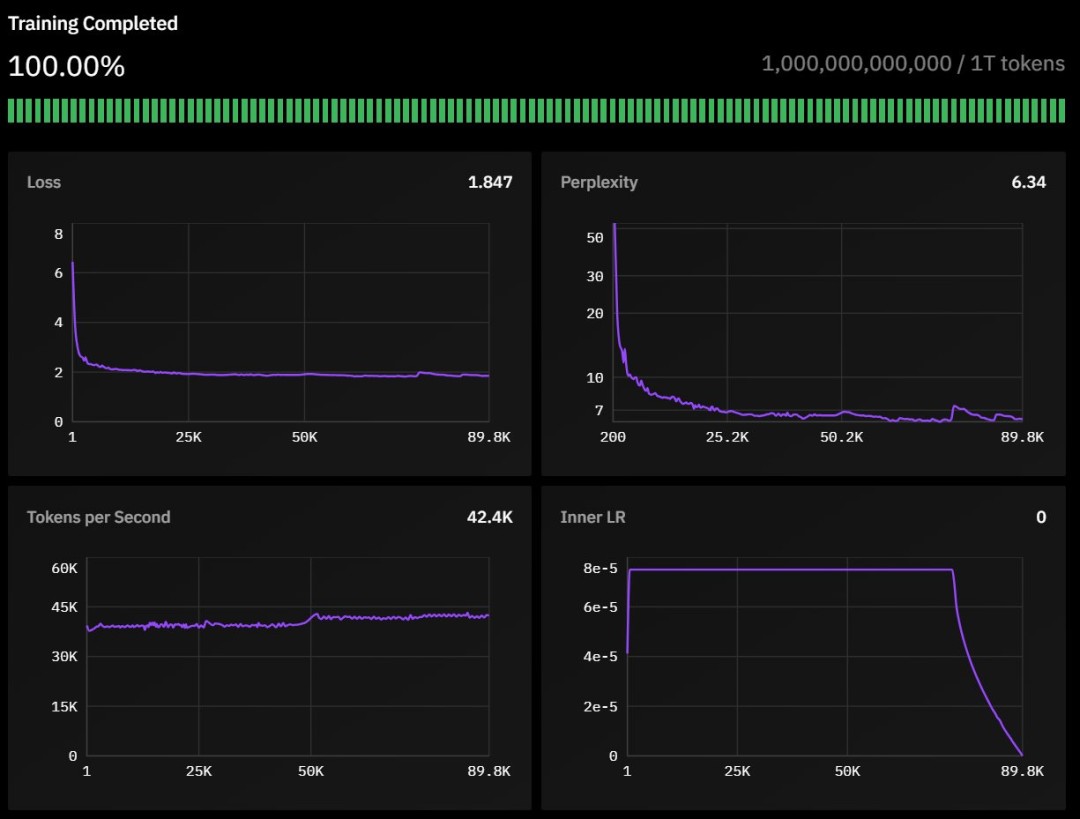
Task: Select the Inner LR value 0
Action: pyautogui.click(x=1041, y=517)
